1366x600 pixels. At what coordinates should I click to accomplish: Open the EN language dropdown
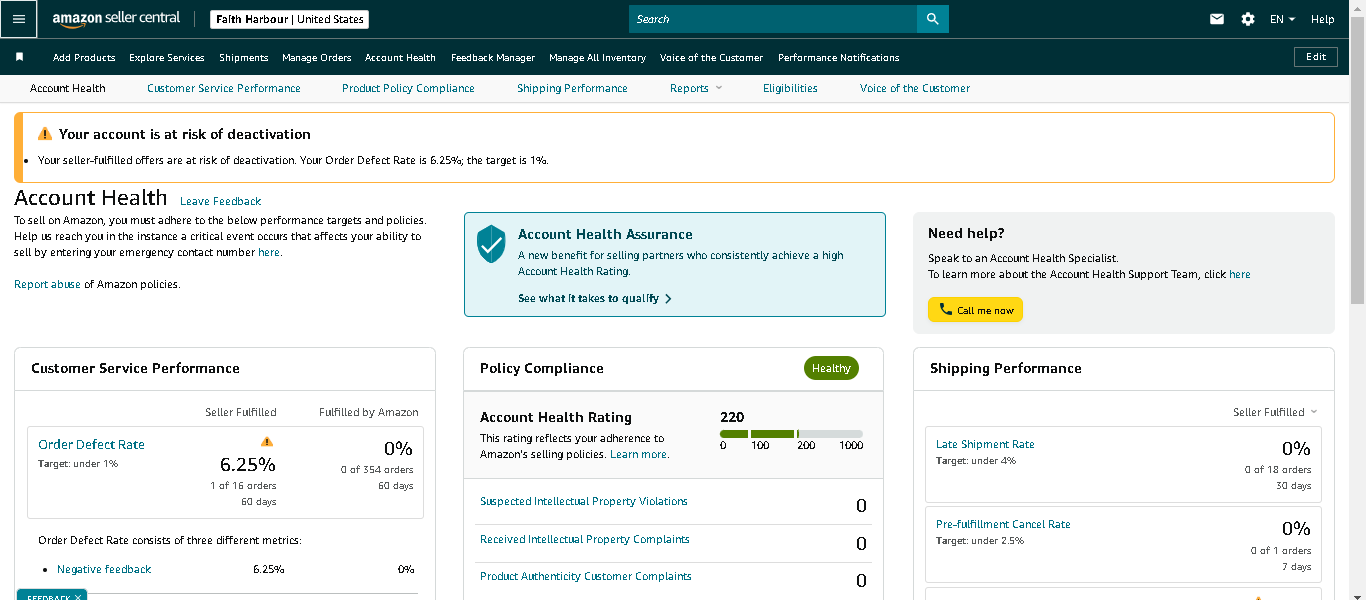tap(1282, 19)
